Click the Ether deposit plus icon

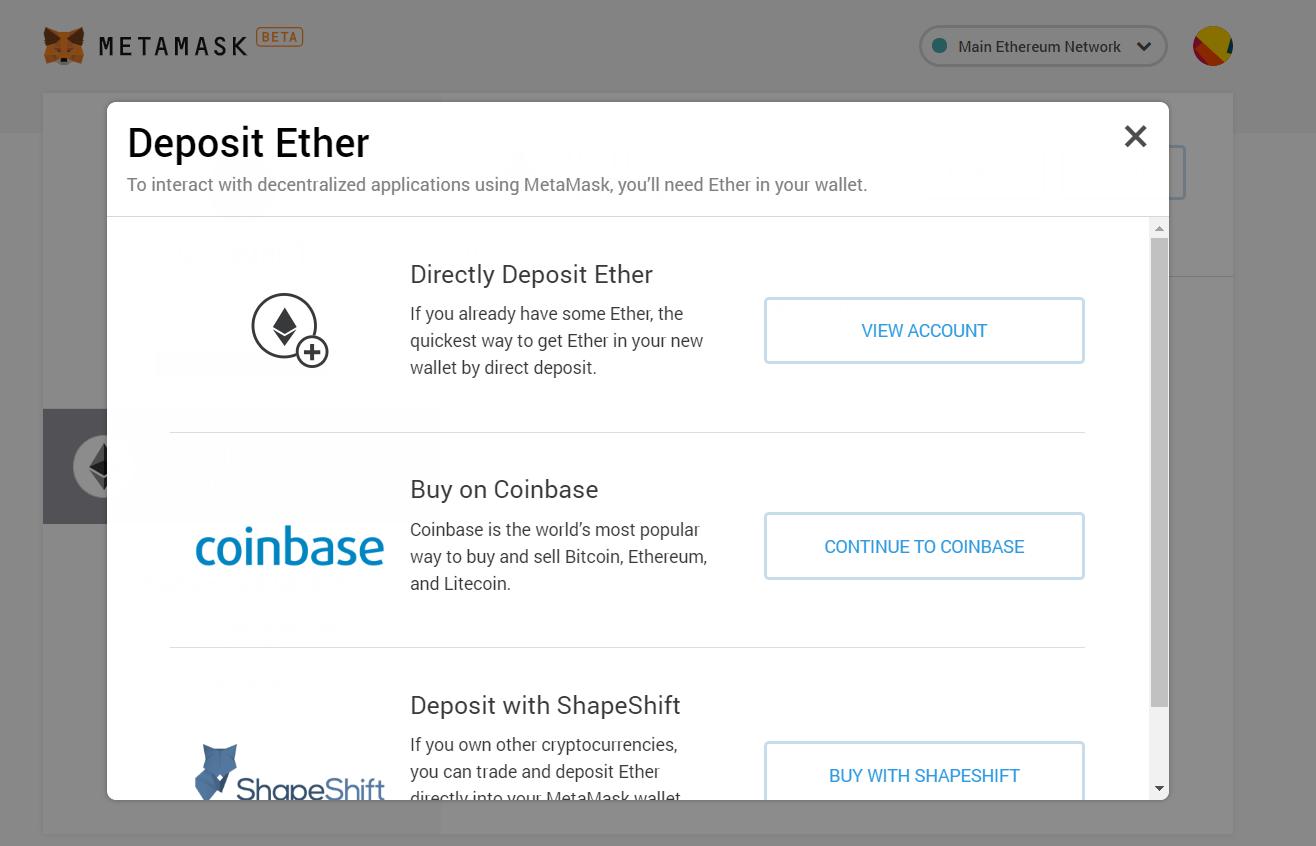290,330
